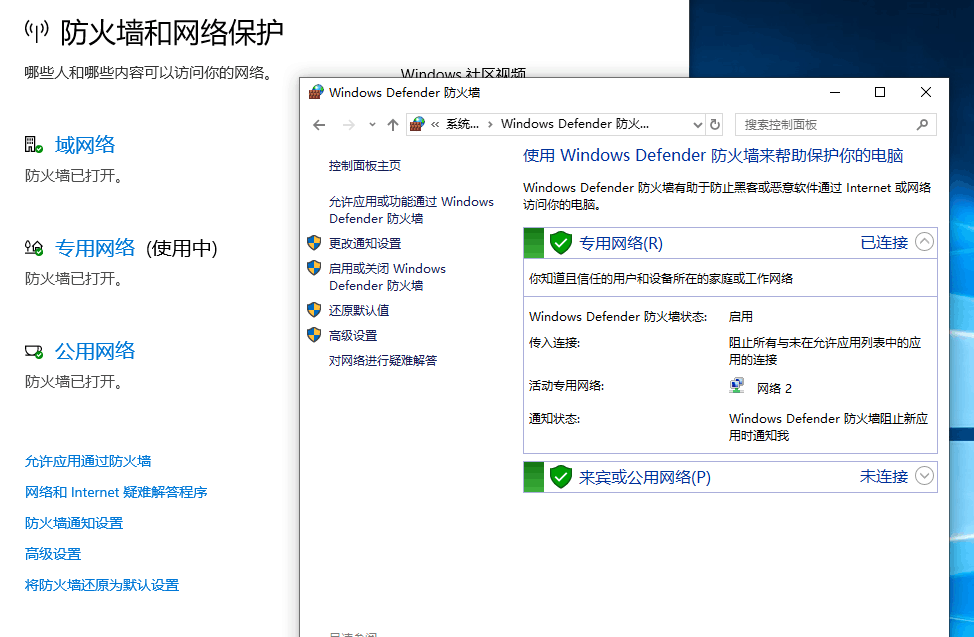Click heading 使用 Windows Defender 防火墙来帮助保护你的电脑
974x637 pixels.
pyautogui.click(x=713, y=155)
